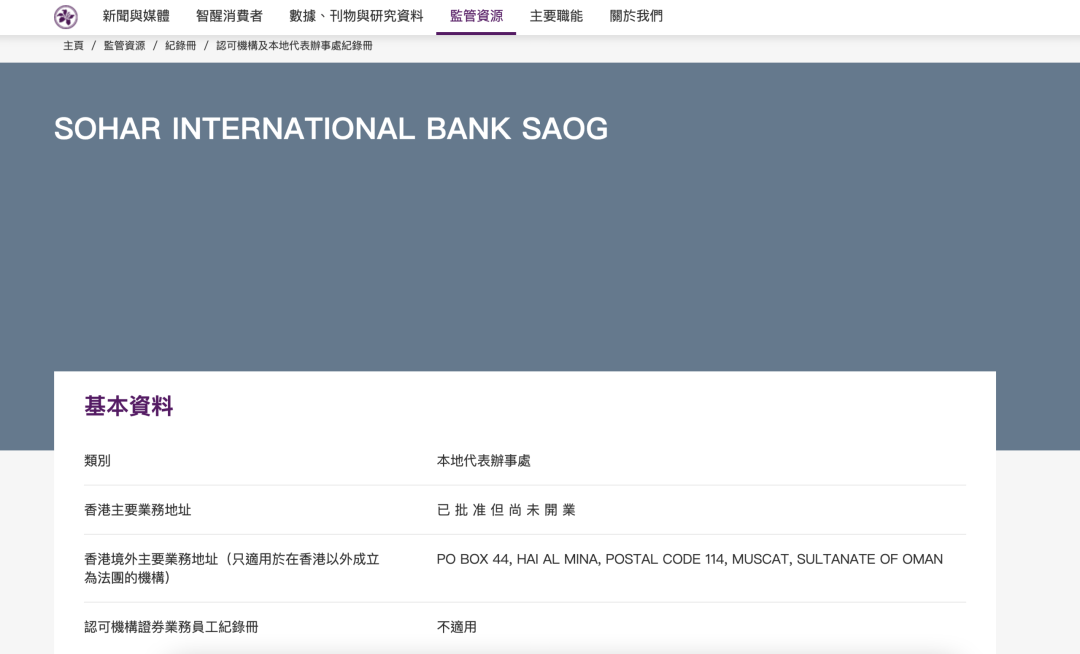Viewport: 1080px width, 654px height.
Task: Click the 類別 row label
Action: (97, 461)
